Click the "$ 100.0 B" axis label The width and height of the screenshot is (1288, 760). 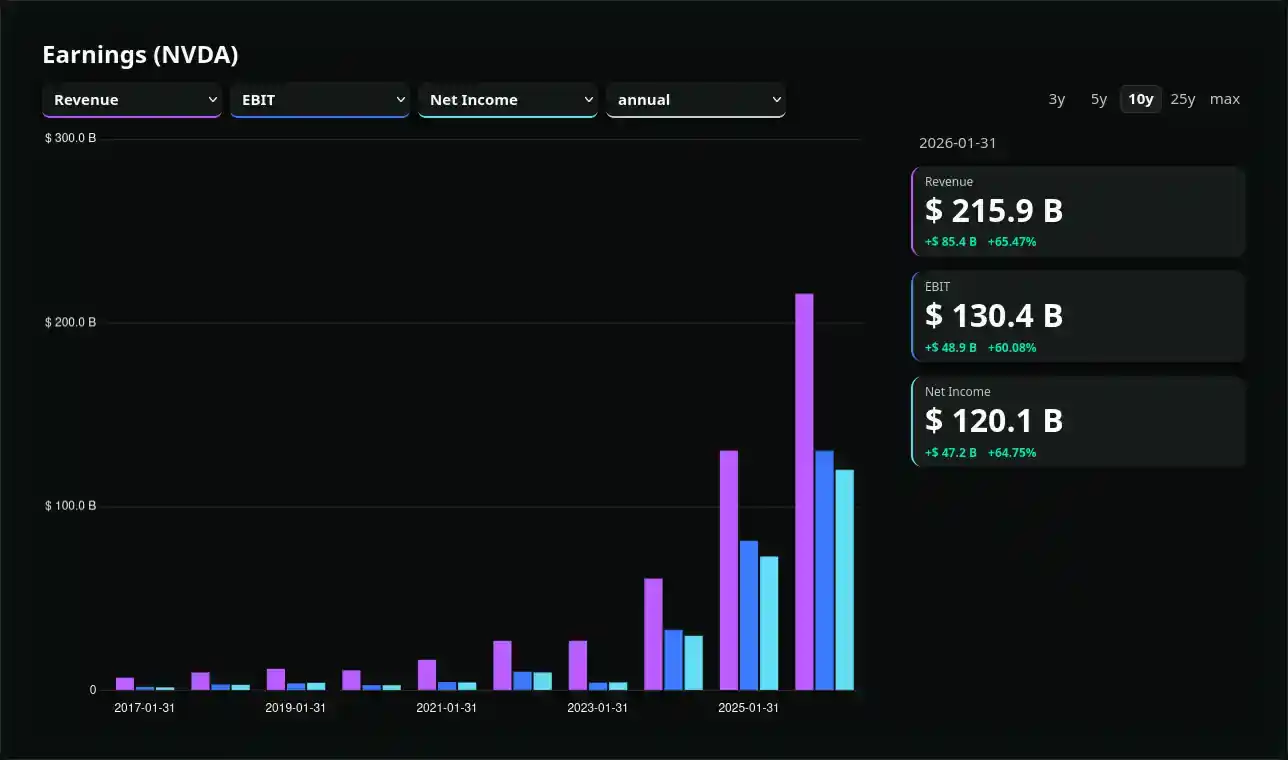[70, 506]
